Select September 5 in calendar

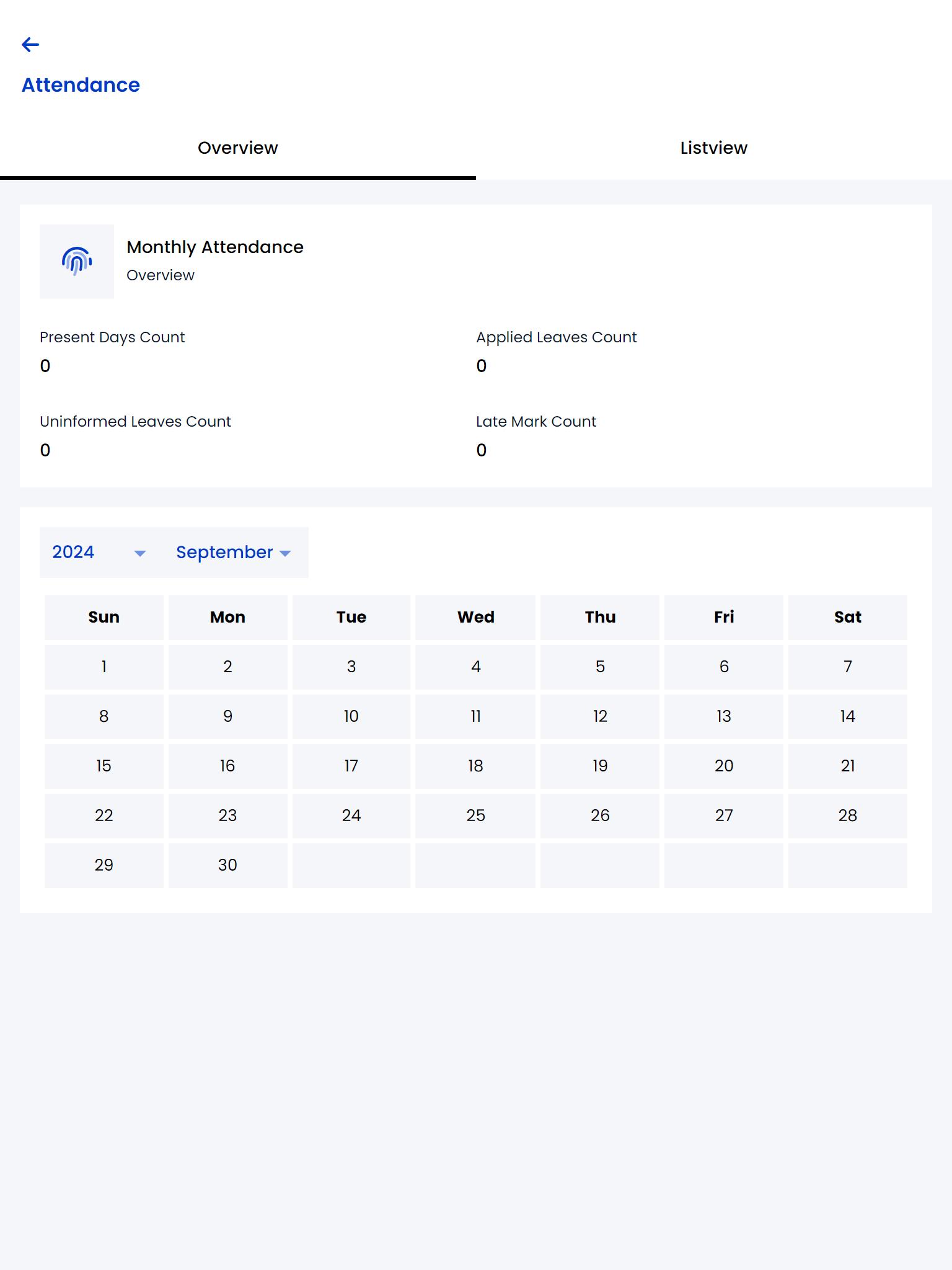(x=600, y=667)
